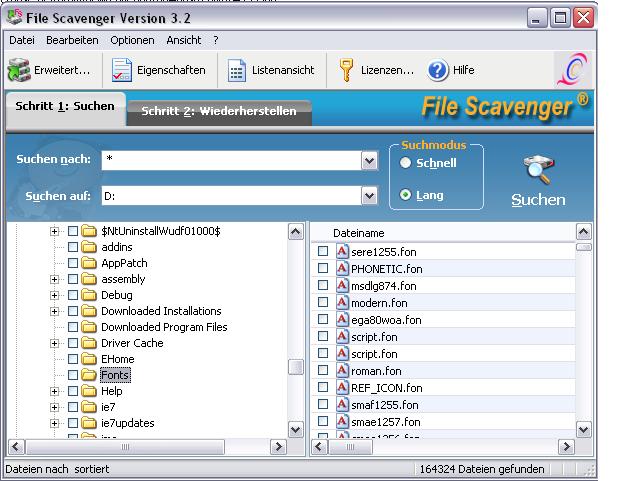Open the Datei menu

point(22,40)
